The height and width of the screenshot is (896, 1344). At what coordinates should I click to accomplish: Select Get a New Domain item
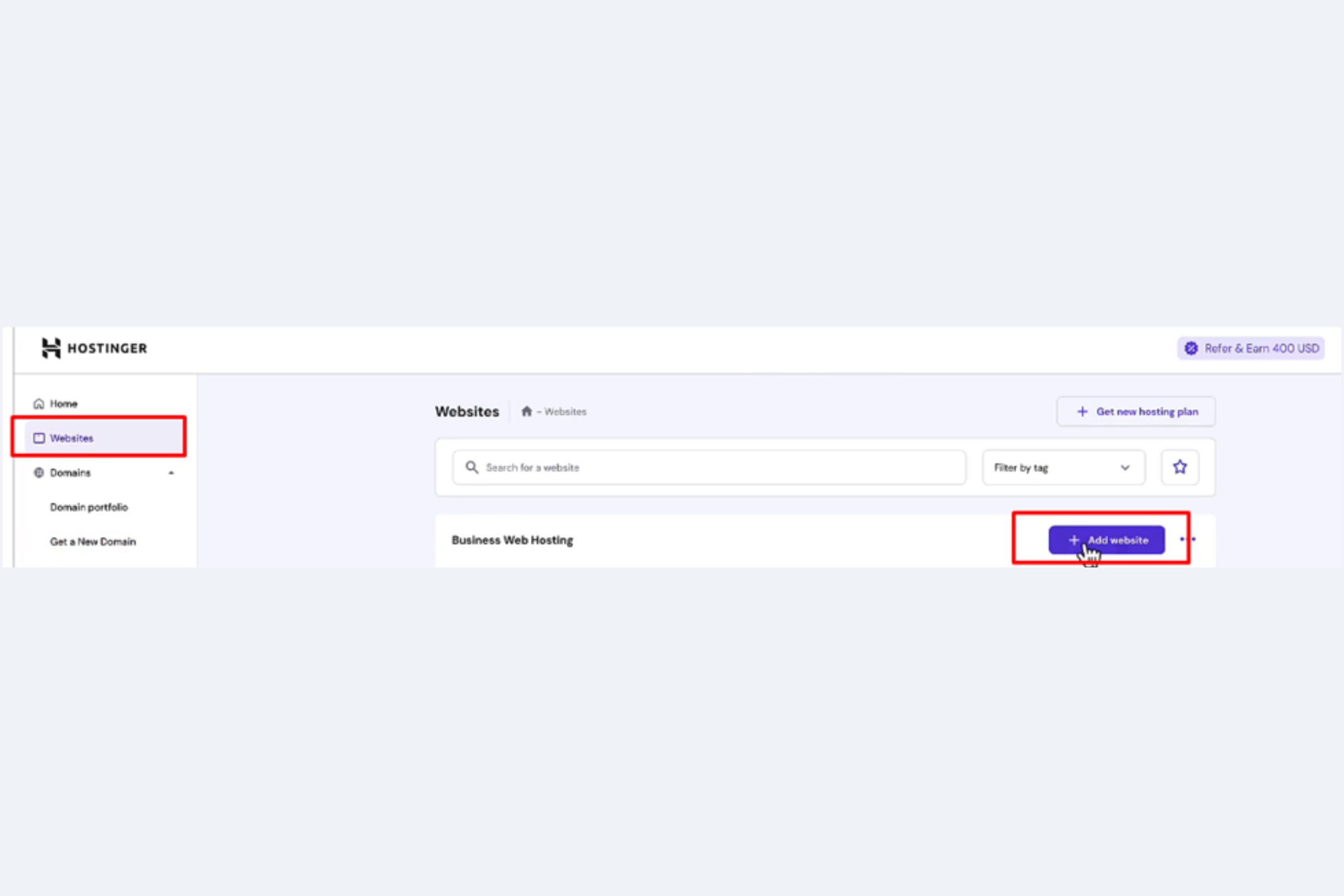pos(93,542)
